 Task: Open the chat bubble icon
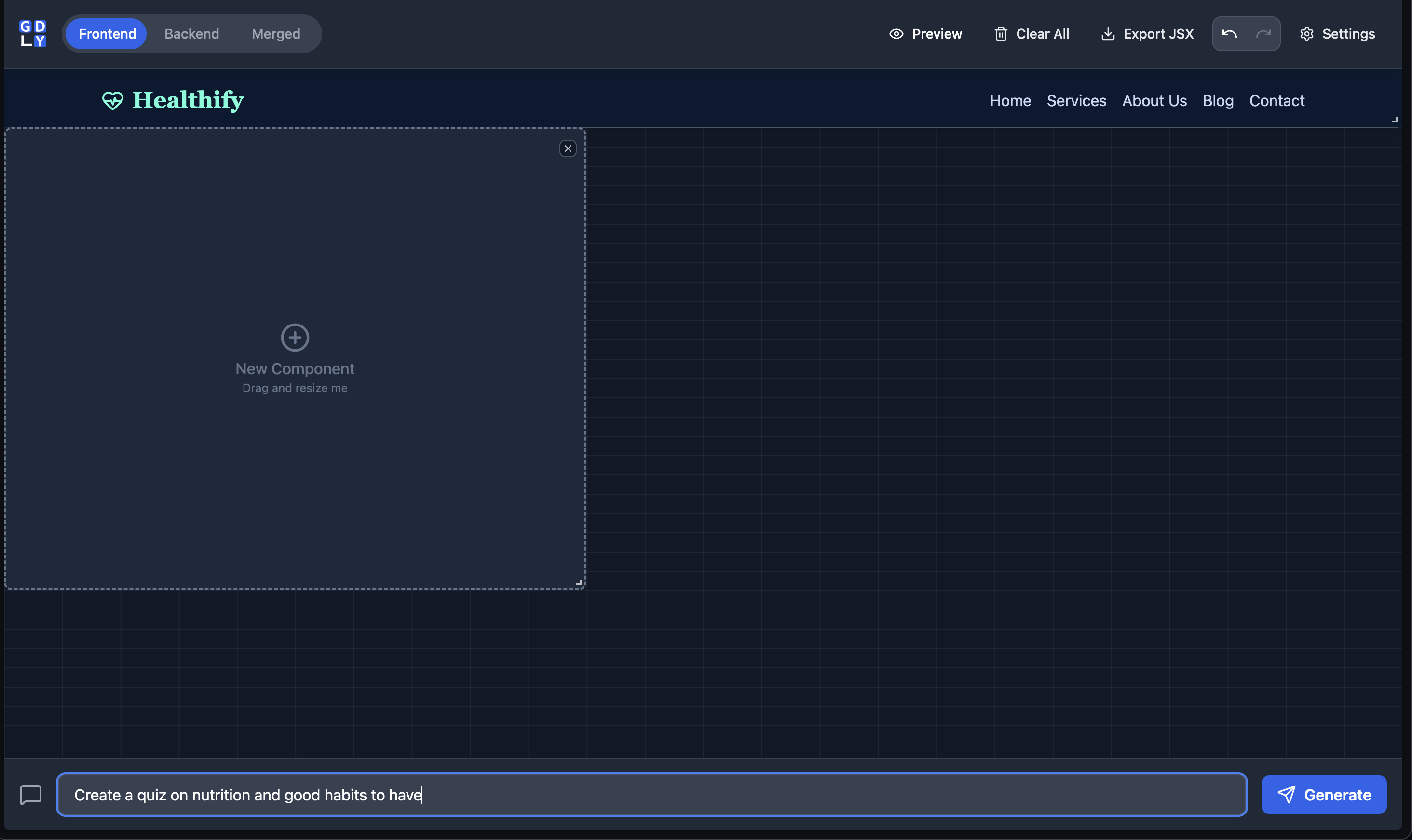point(30,795)
